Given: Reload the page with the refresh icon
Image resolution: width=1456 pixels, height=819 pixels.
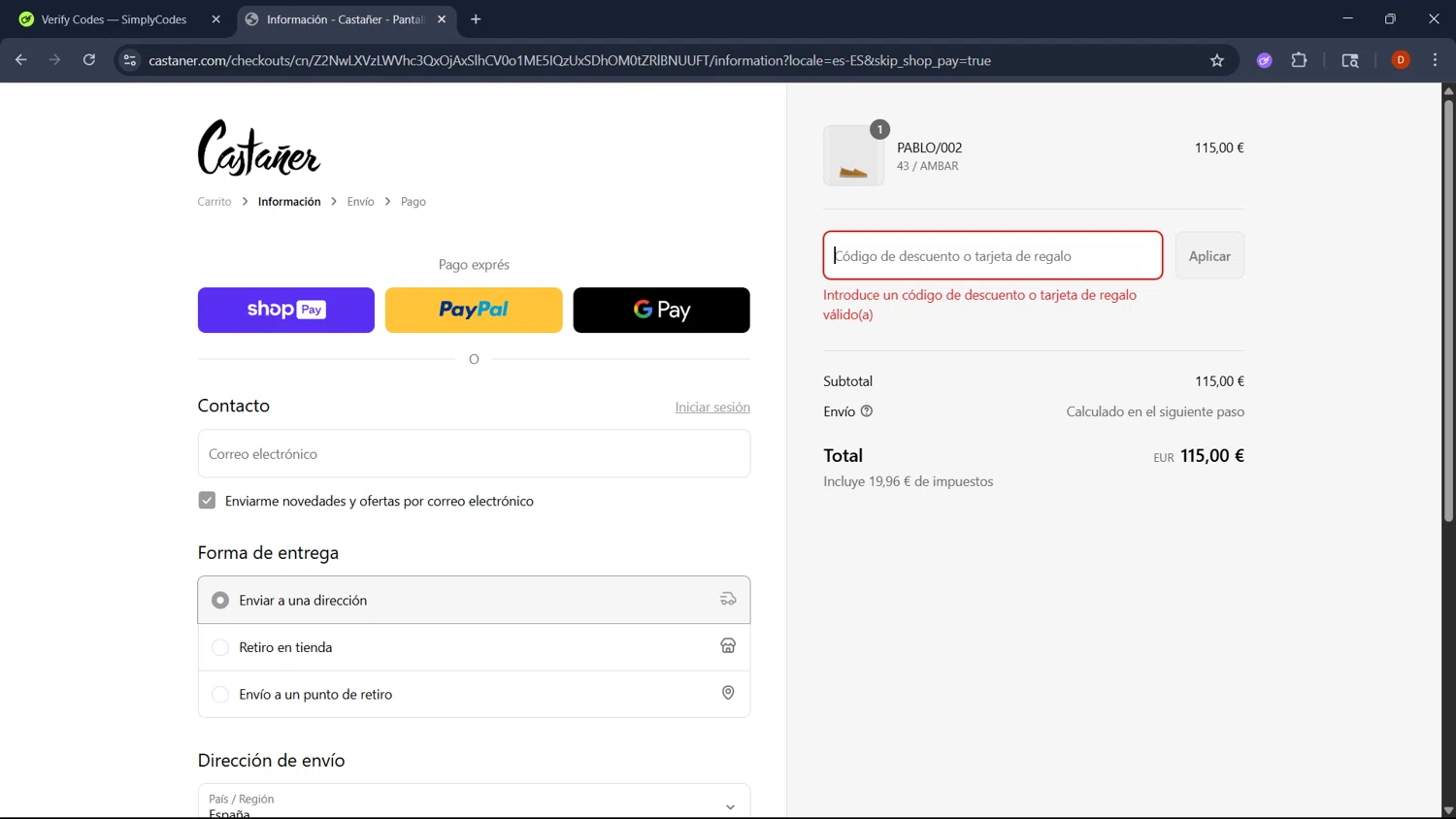Looking at the screenshot, I should tap(88, 60).
